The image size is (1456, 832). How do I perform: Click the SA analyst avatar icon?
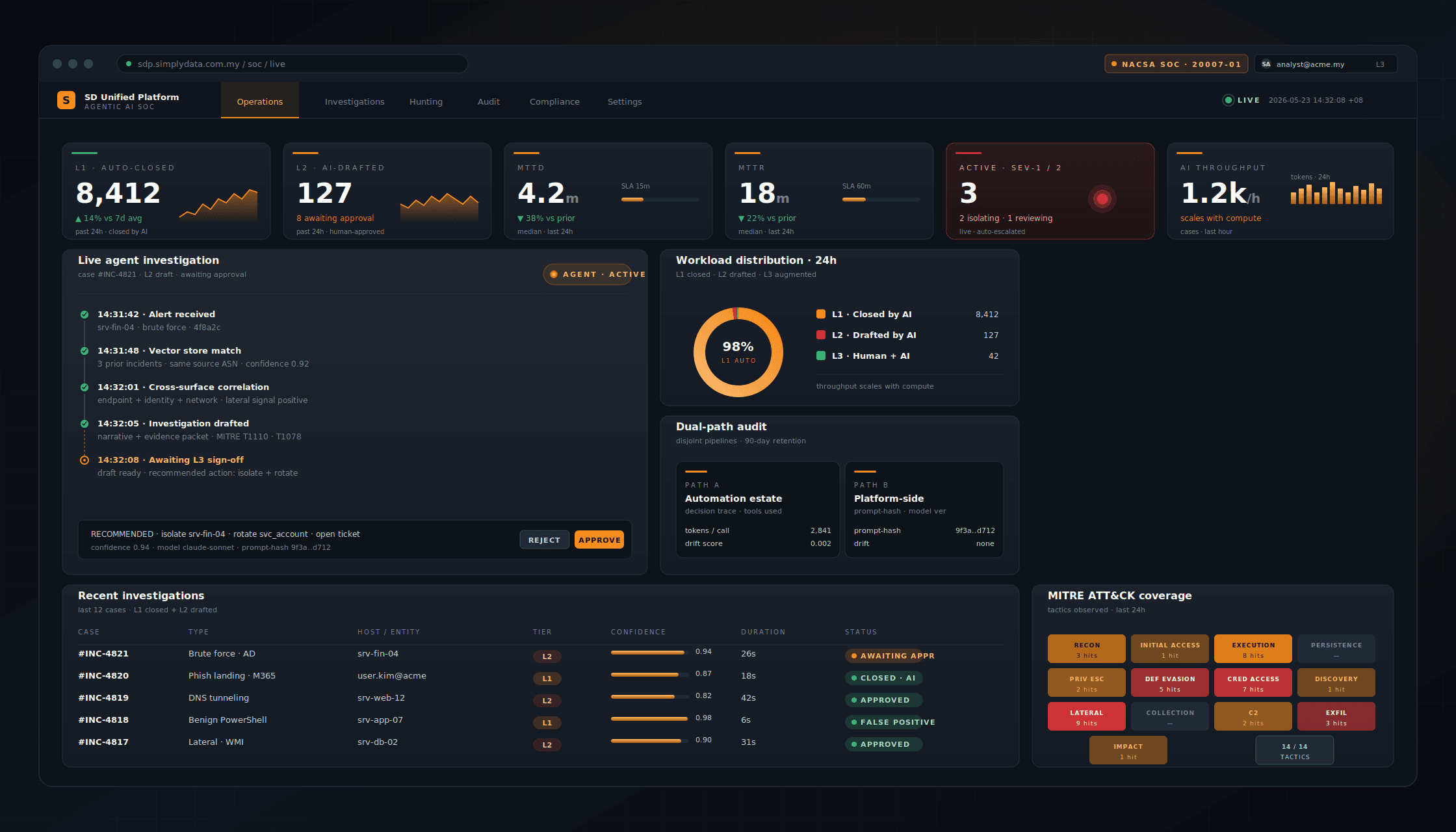coord(1266,64)
